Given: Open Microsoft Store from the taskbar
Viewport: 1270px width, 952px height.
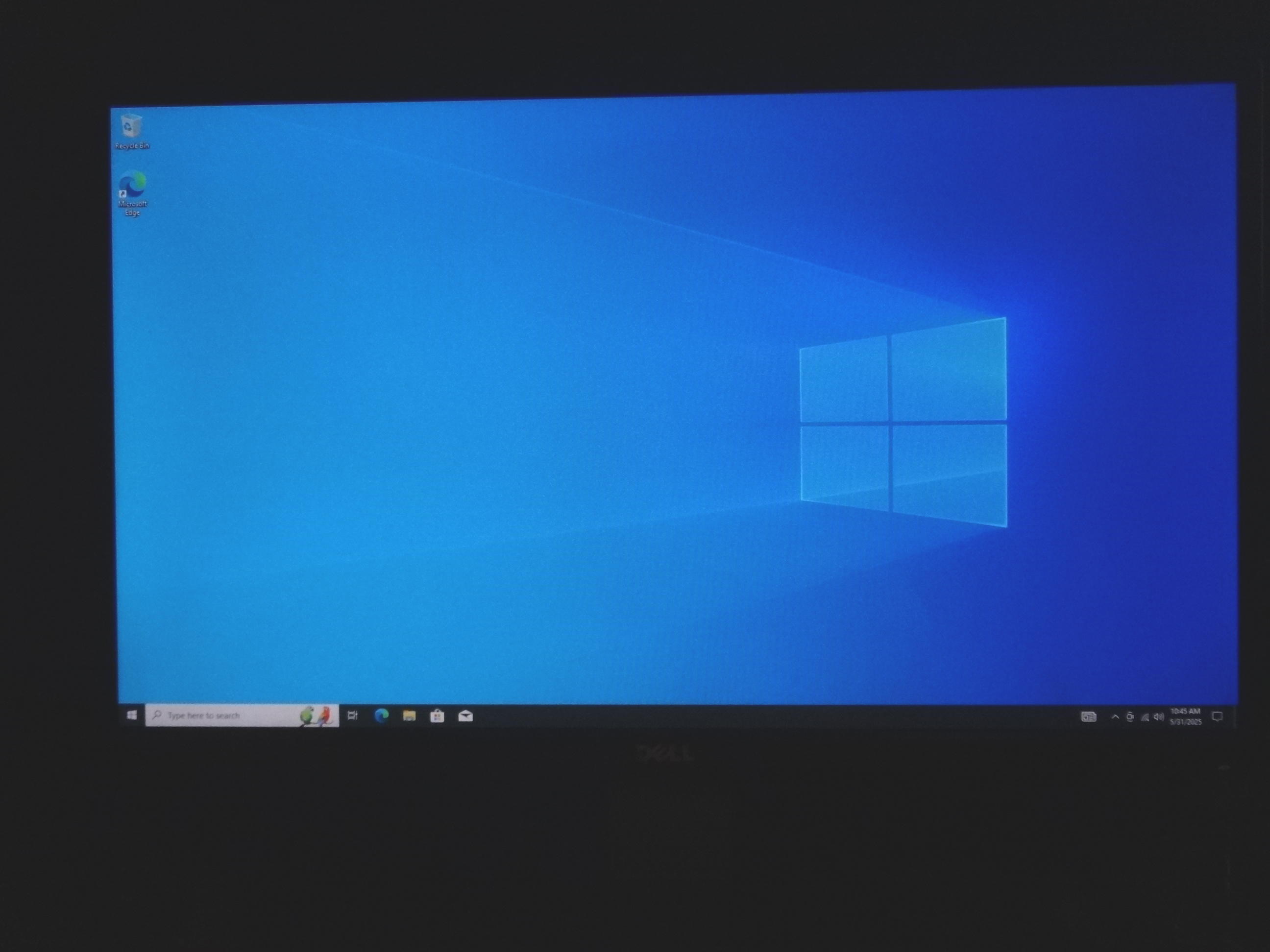Looking at the screenshot, I should (437, 715).
